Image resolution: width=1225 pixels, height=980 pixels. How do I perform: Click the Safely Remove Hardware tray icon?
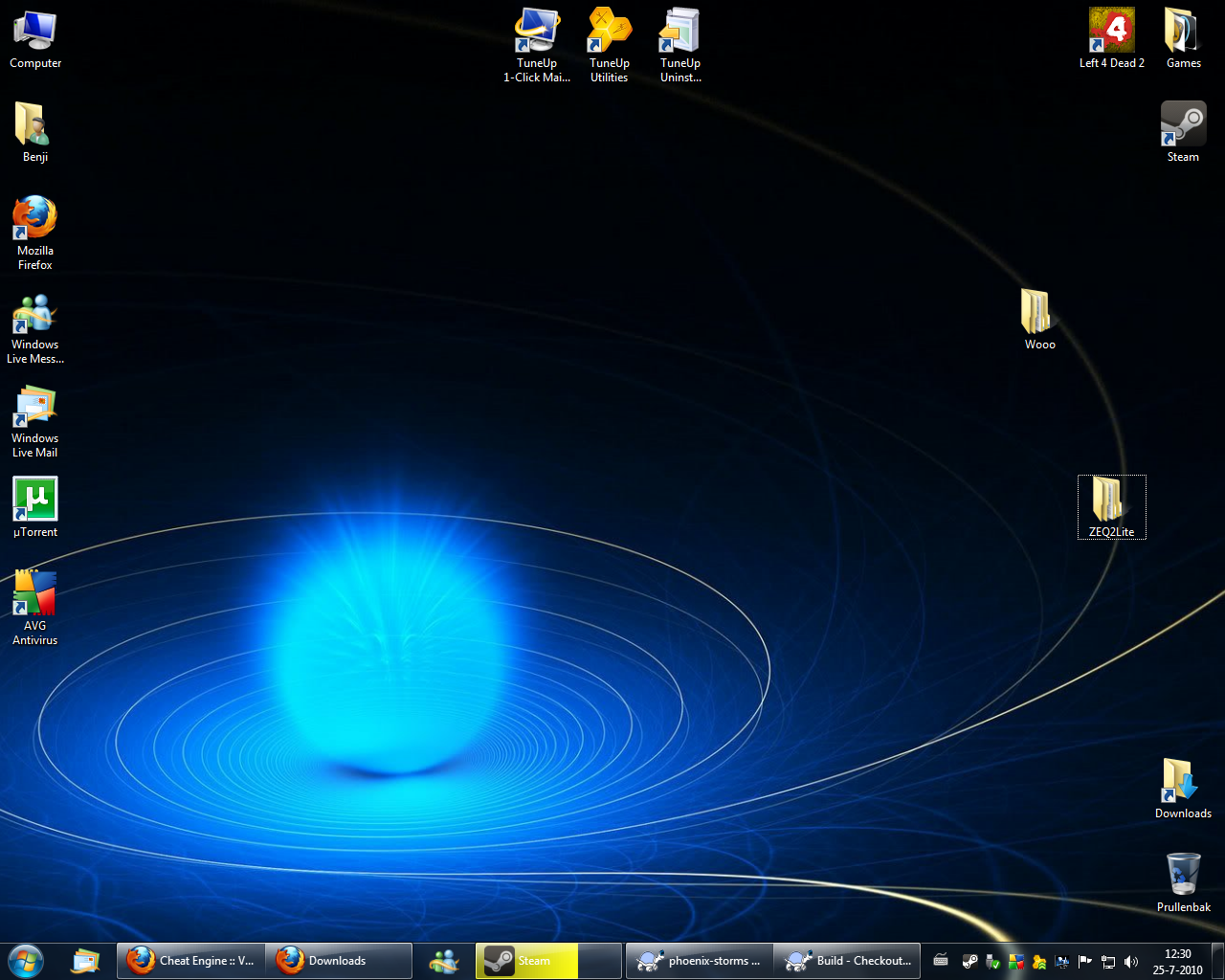(x=992, y=962)
